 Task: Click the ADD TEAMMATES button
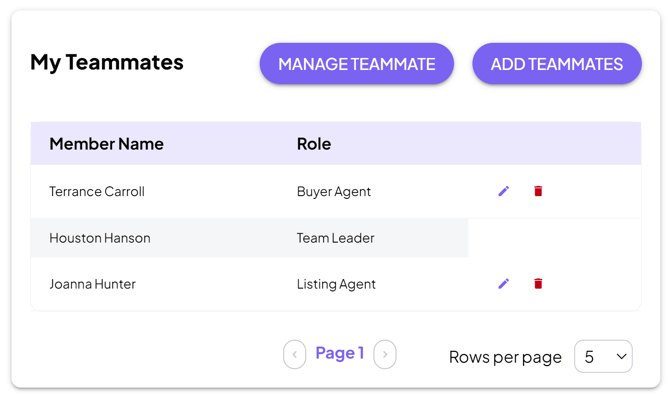point(557,64)
